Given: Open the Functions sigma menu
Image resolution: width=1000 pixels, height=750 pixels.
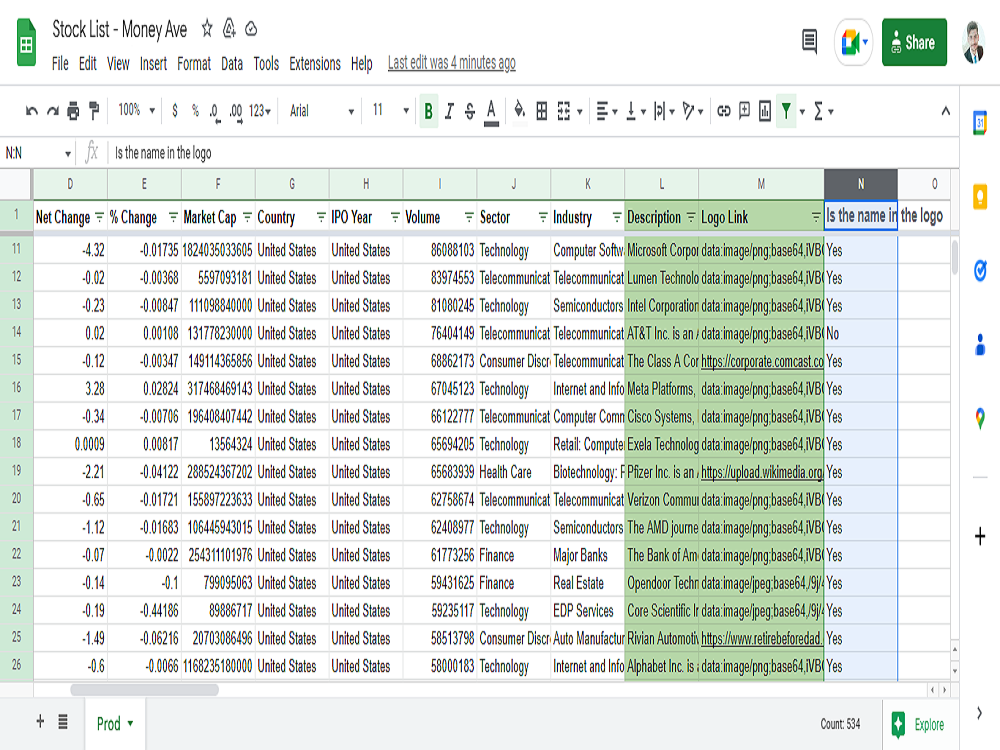Looking at the screenshot, I should 823,112.
